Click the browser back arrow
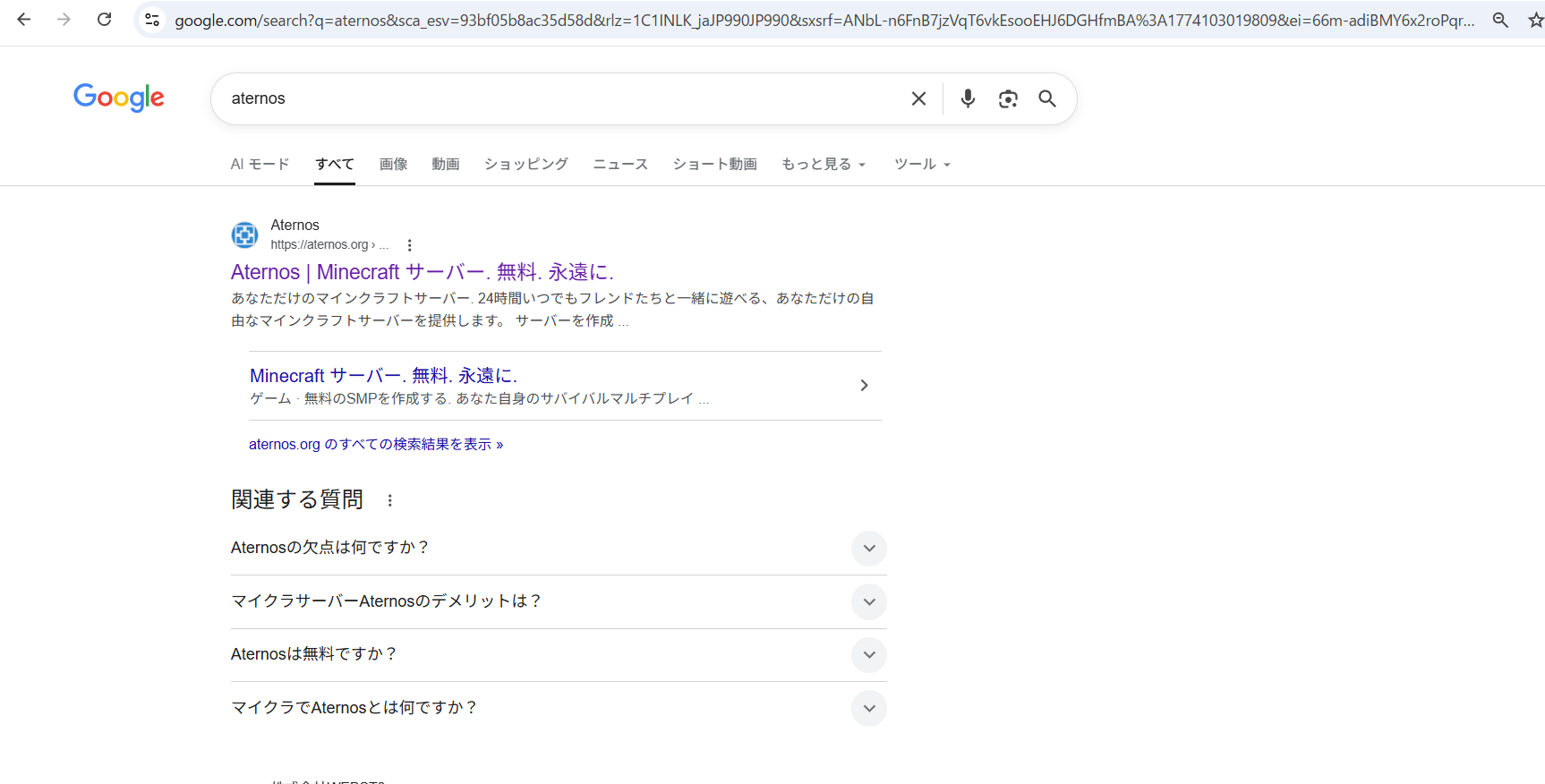1545x784 pixels. click(24, 20)
